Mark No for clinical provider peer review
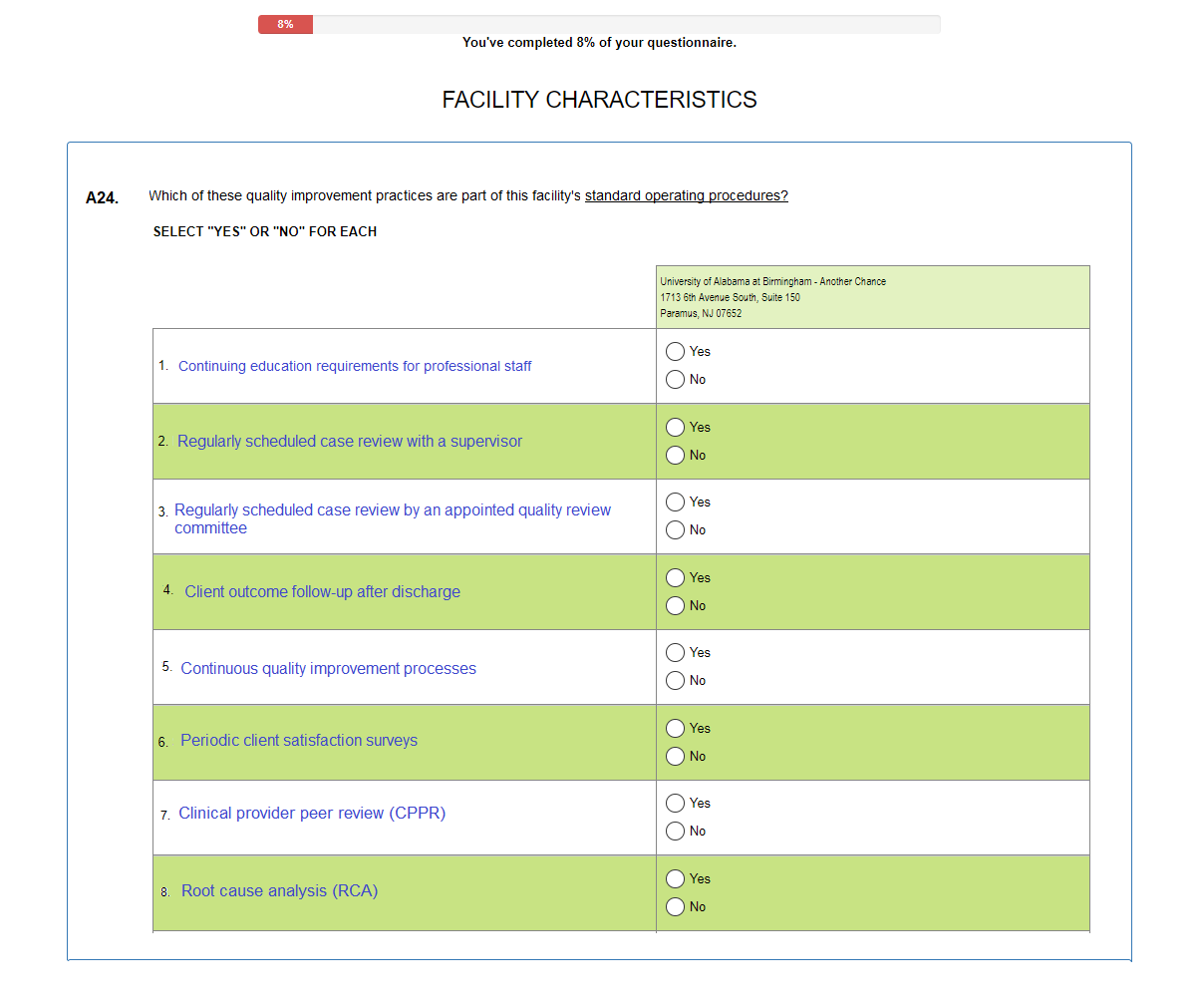Viewport: 1204px width, 1008px height. tap(675, 832)
